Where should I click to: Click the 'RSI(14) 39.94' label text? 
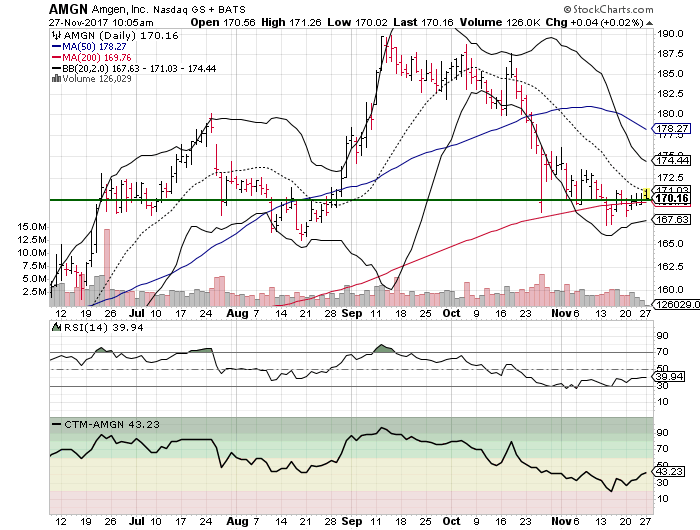point(104,328)
